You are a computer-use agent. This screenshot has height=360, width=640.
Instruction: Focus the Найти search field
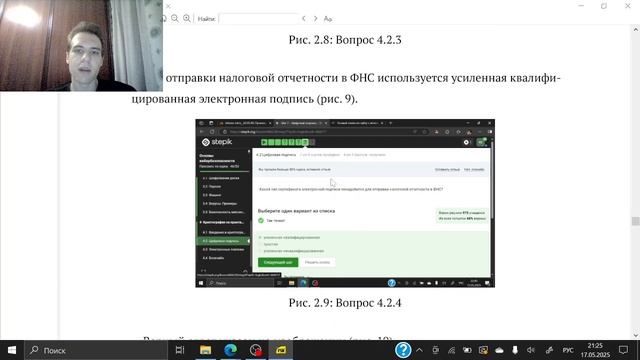tap(259, 19)
